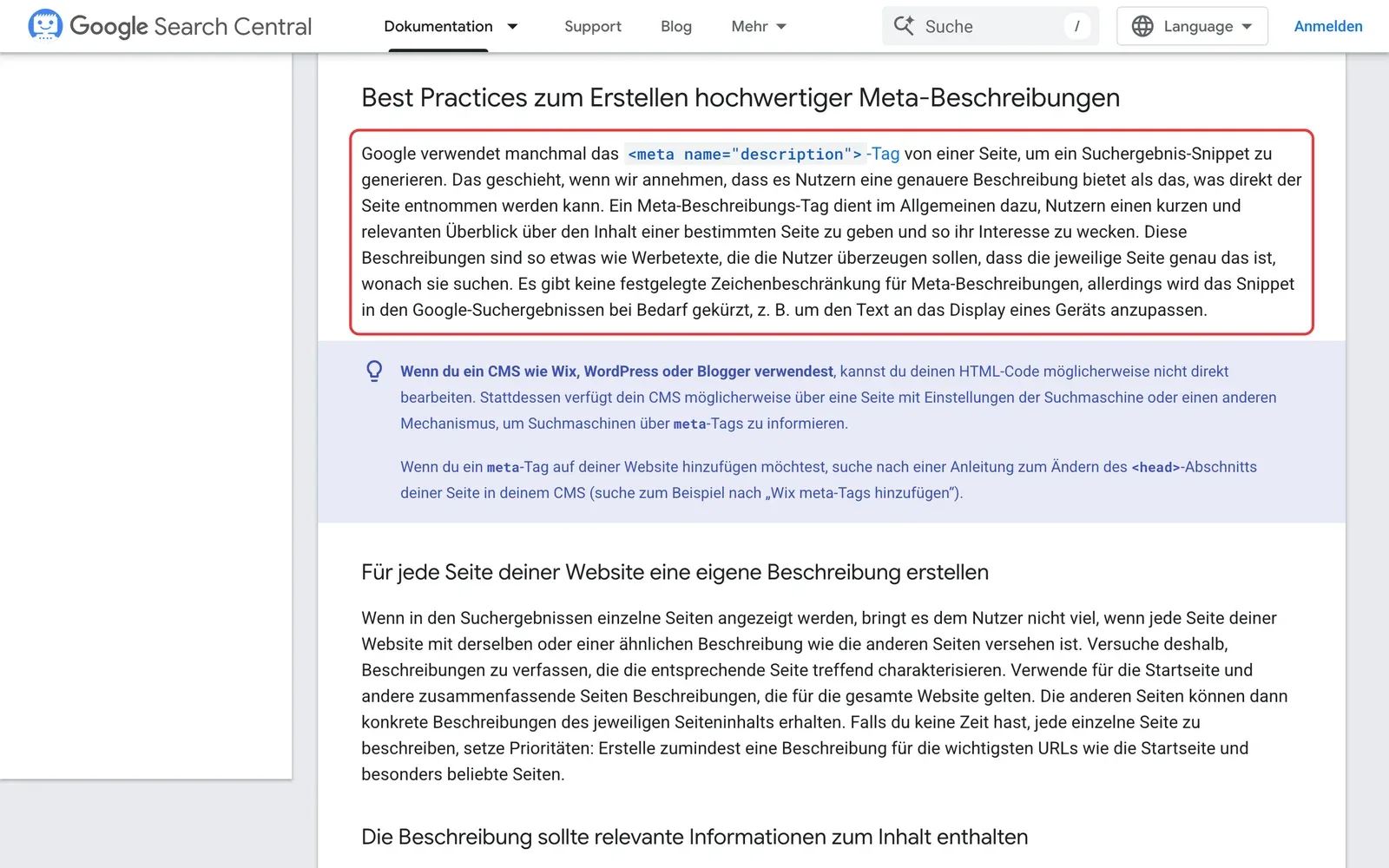Viewport: 1389px width, 868px height.
Task: Click the lightbulb tip icon
Action: [374, 372]
